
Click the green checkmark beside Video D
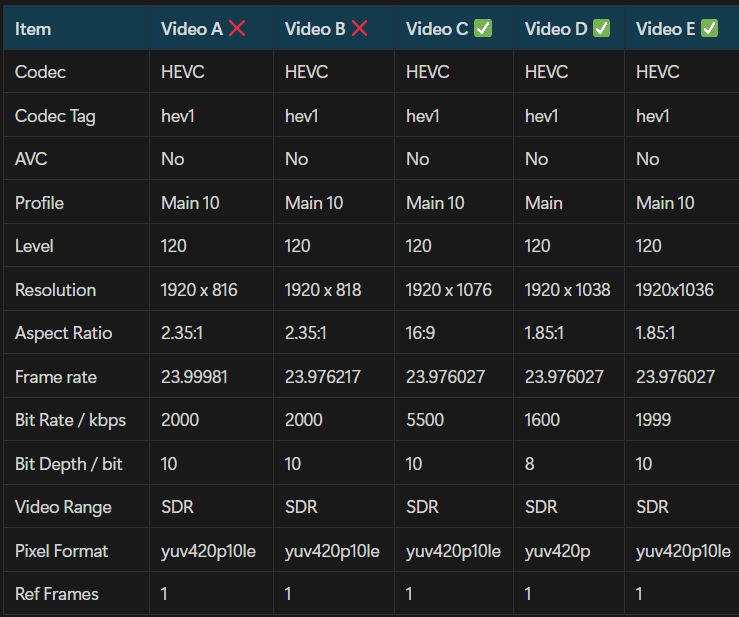click(601, 28)
